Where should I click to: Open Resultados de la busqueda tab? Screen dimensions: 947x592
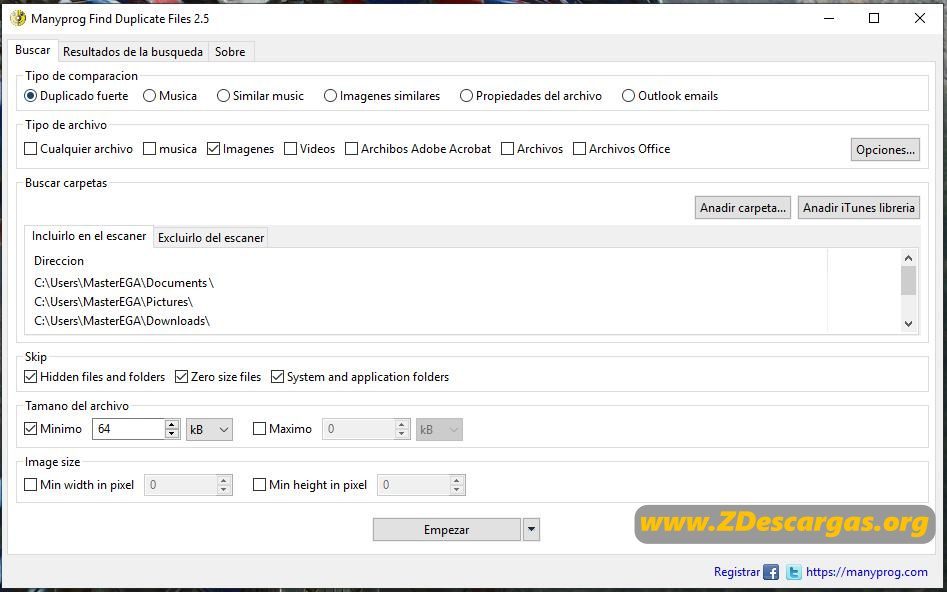click(x=133, y=52)
